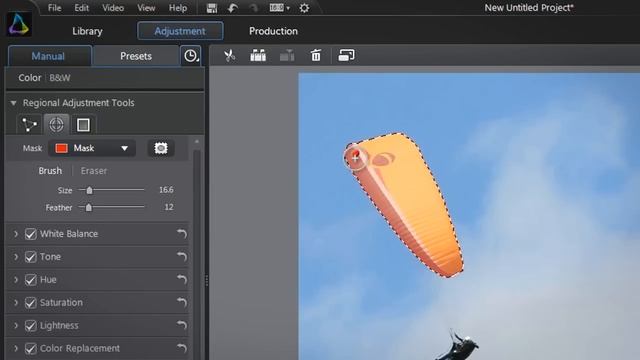640x360 pixels.
Task: Click the toolbar icon right of the trash
Action: 346,55
